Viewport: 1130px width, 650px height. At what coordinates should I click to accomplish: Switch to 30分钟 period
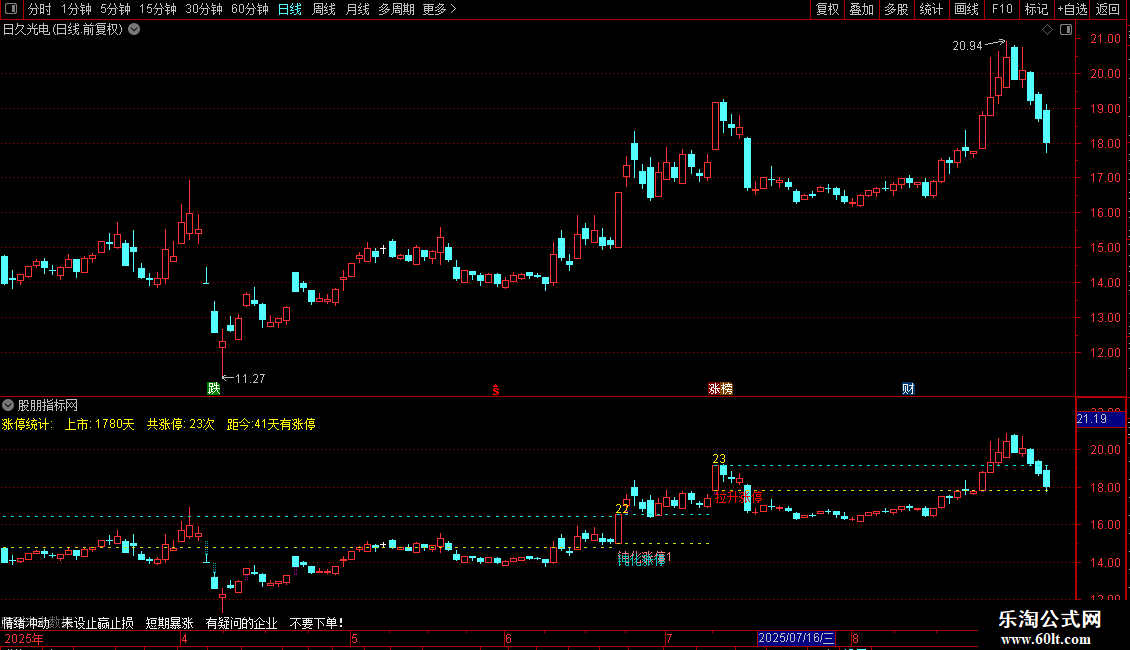coord(204,9)
